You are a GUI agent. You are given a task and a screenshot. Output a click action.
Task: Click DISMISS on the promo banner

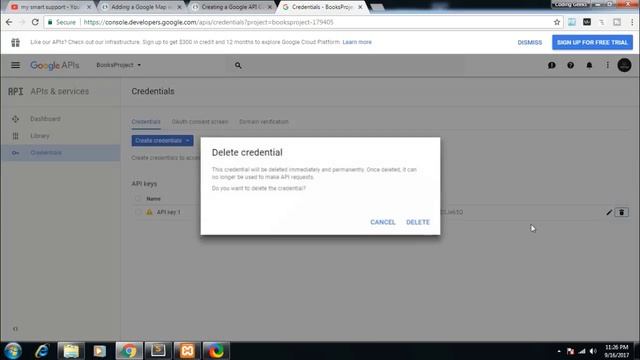pyautogui.click(x=529, y=42)
